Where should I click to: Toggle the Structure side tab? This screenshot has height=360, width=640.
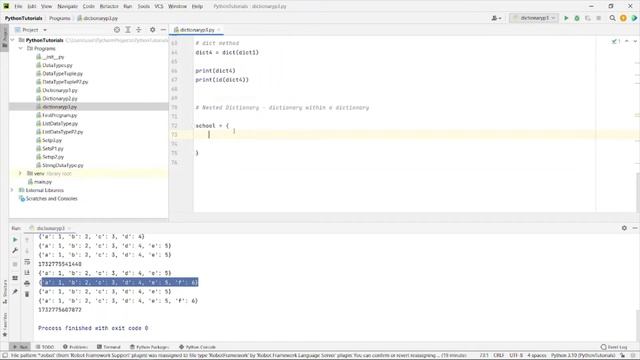point(5,291)
